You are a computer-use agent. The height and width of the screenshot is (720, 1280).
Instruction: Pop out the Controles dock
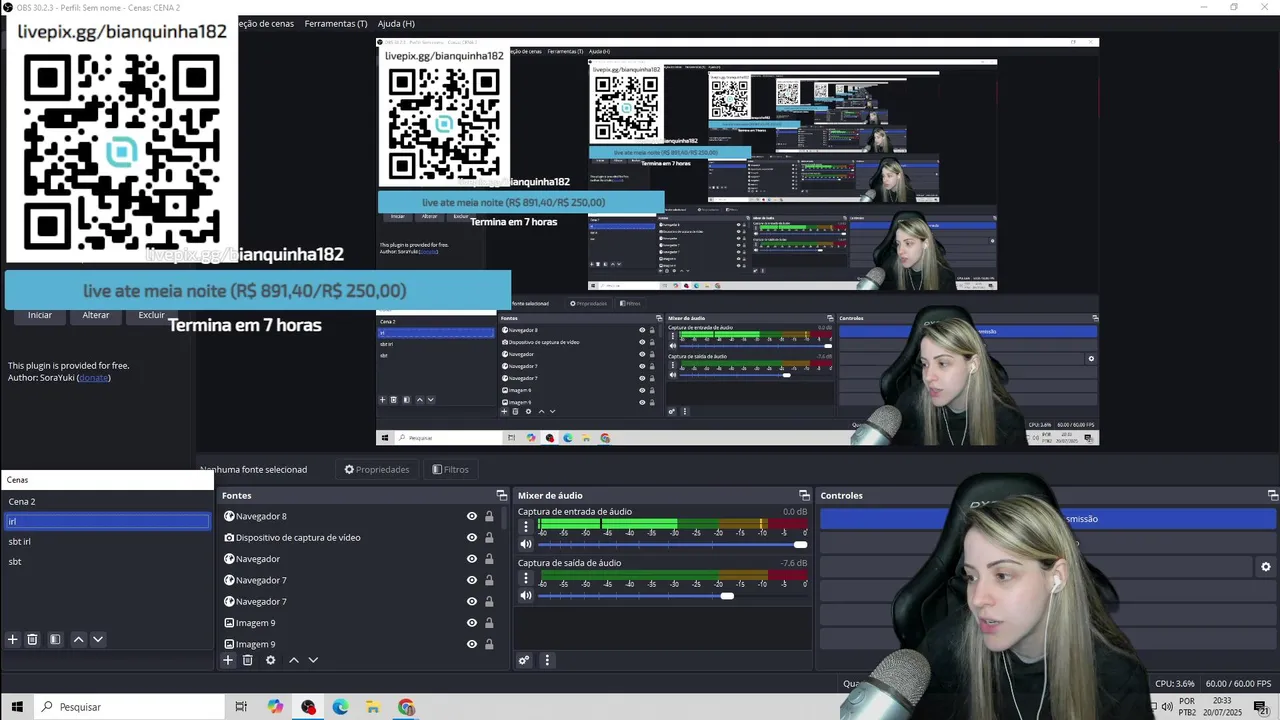pyautogui.click(x=1273, y=495)
